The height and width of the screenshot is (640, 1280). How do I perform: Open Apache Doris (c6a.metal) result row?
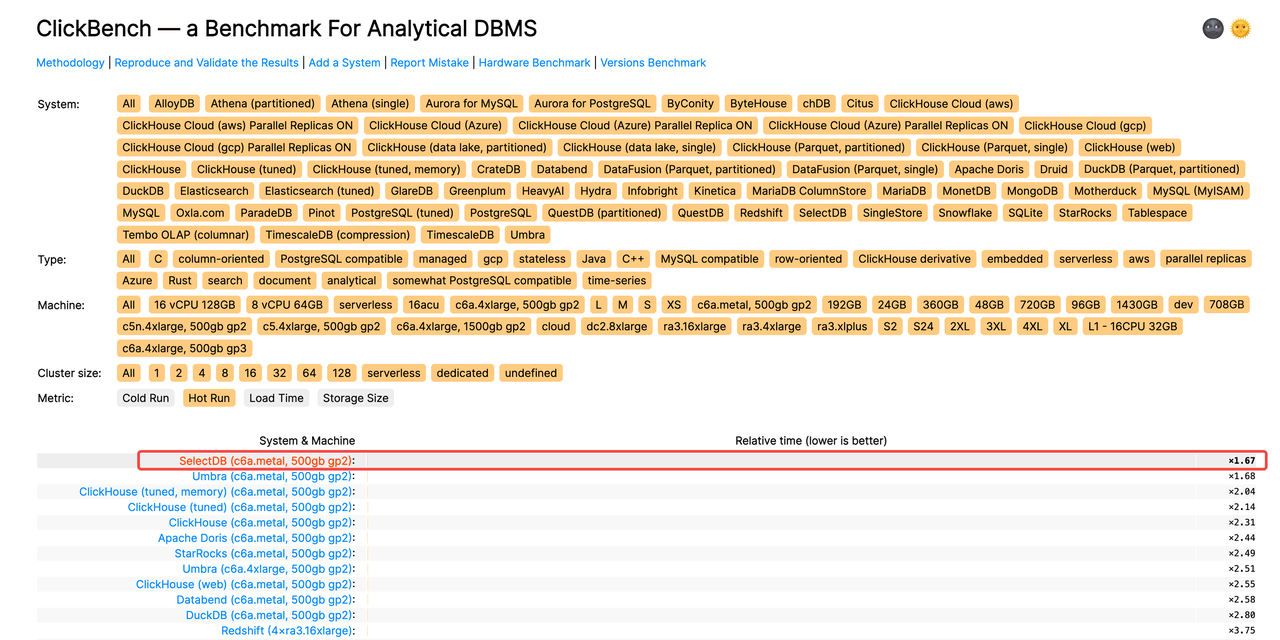click(x=256, y=538)
